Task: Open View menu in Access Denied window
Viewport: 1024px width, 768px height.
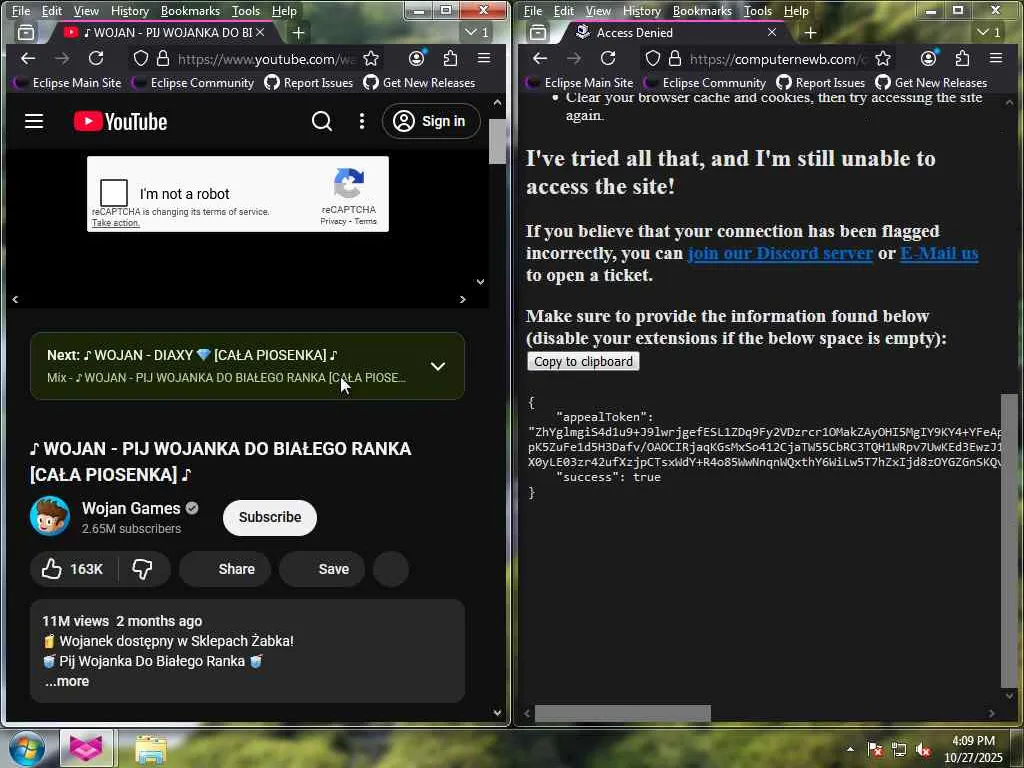Action: click(x=598, y=10)
